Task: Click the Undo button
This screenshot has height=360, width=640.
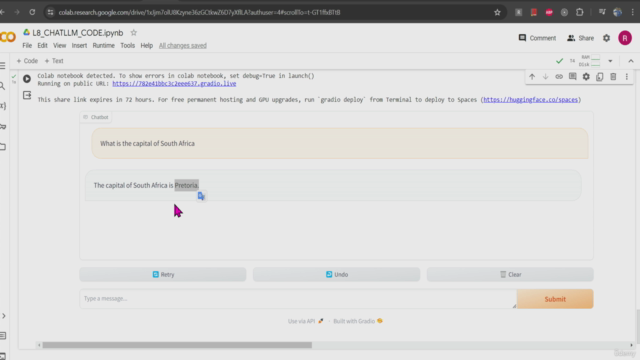Action: point(336,274)
